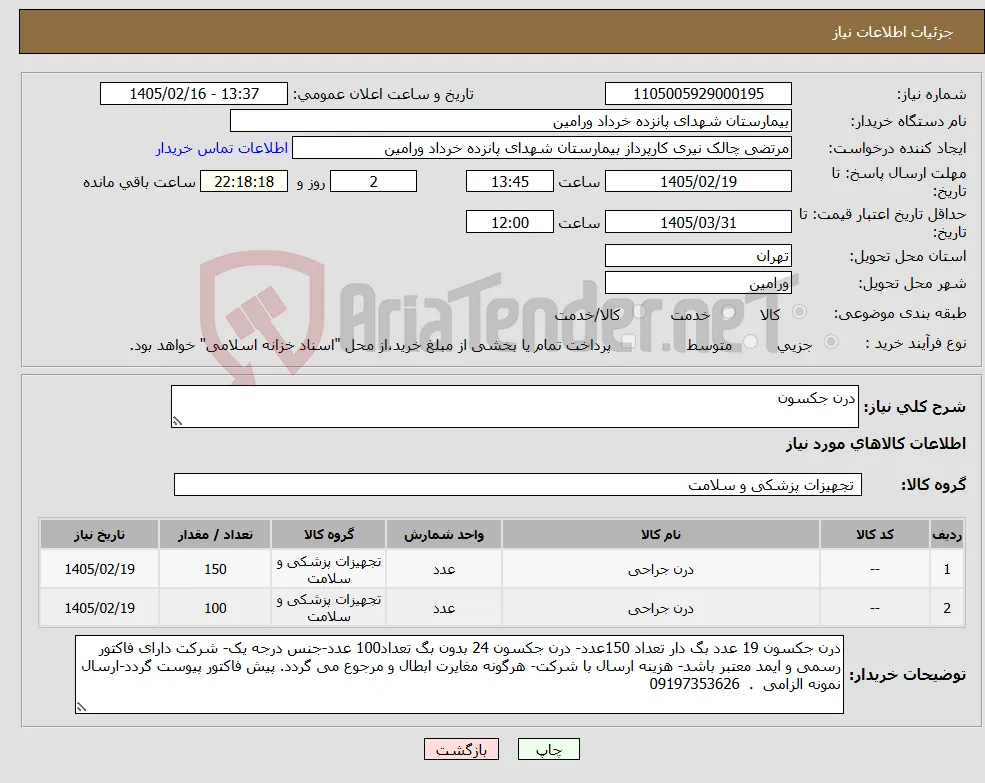Click the buyer notes text area

pos(459,674)
